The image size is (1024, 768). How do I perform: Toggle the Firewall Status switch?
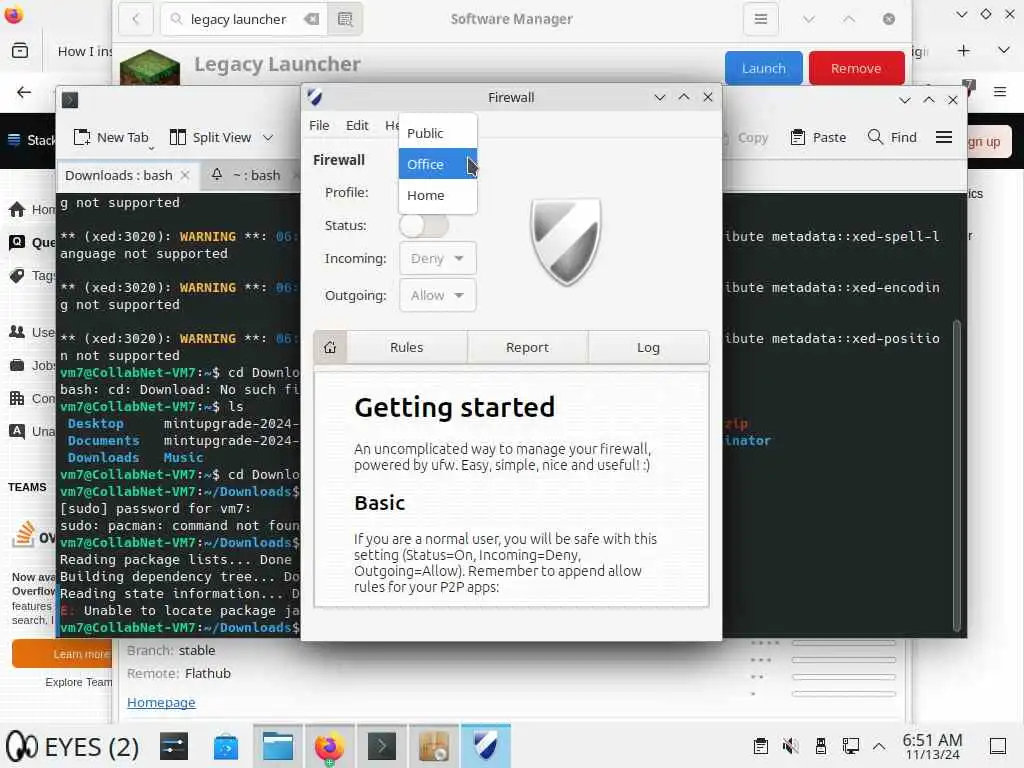pyautogui.click(x=424, y=226)
